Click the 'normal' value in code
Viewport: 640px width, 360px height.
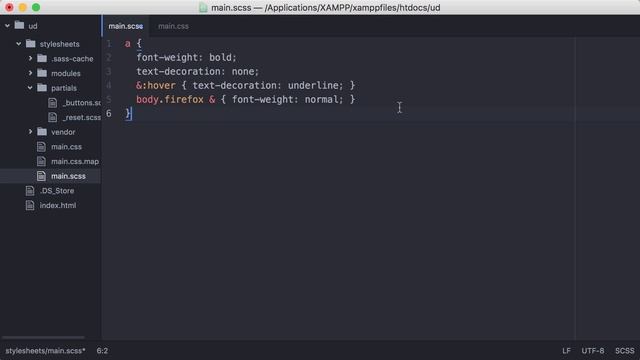coord(321,99)
